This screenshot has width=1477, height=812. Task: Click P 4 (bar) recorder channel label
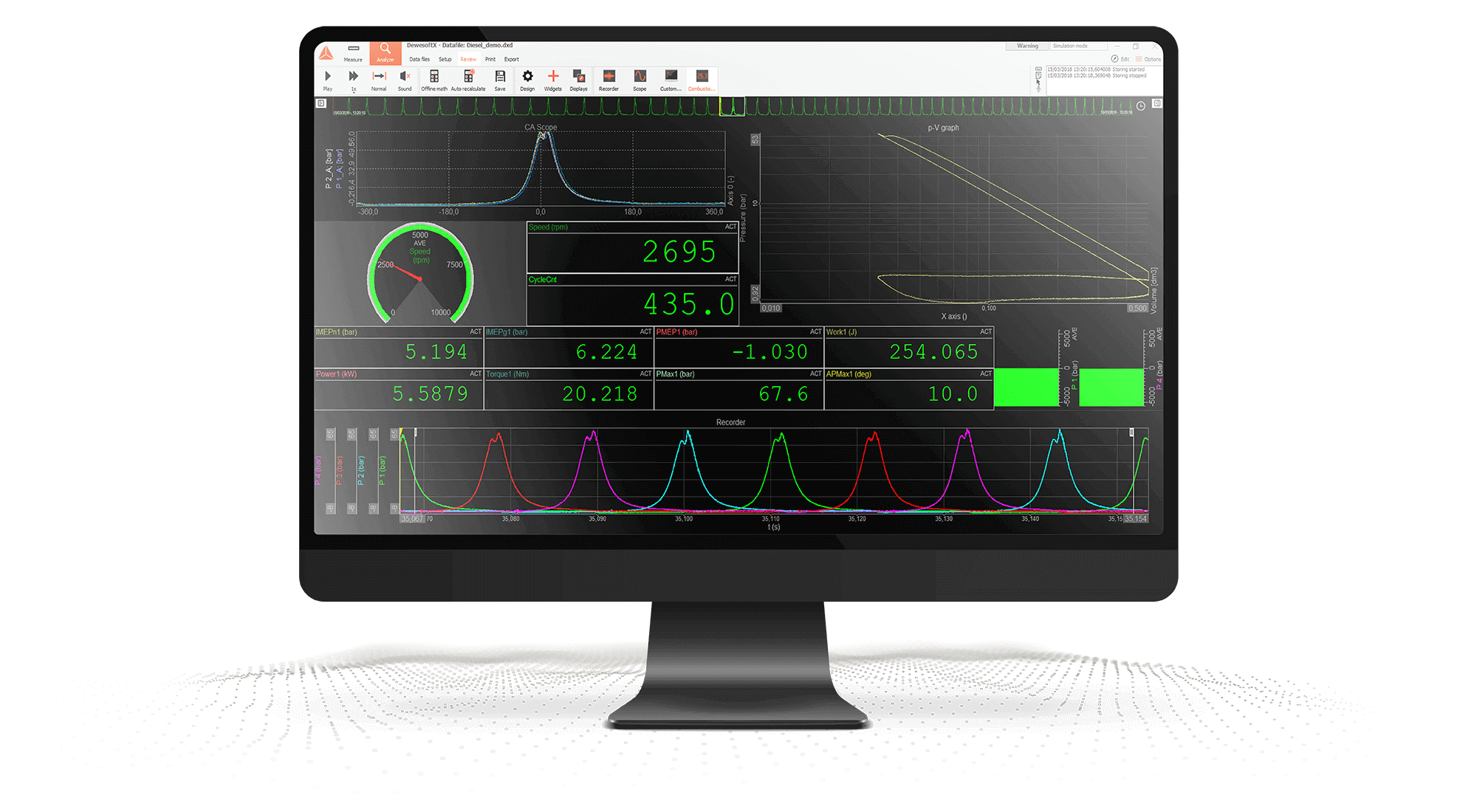tap(318, 470)
